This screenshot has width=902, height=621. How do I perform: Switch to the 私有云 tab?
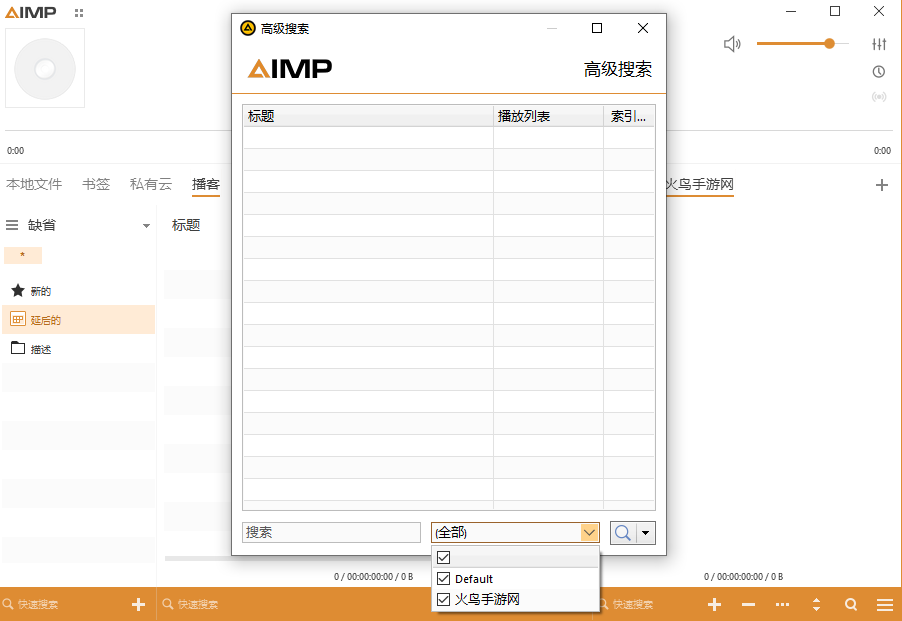[x=151, y=184]
